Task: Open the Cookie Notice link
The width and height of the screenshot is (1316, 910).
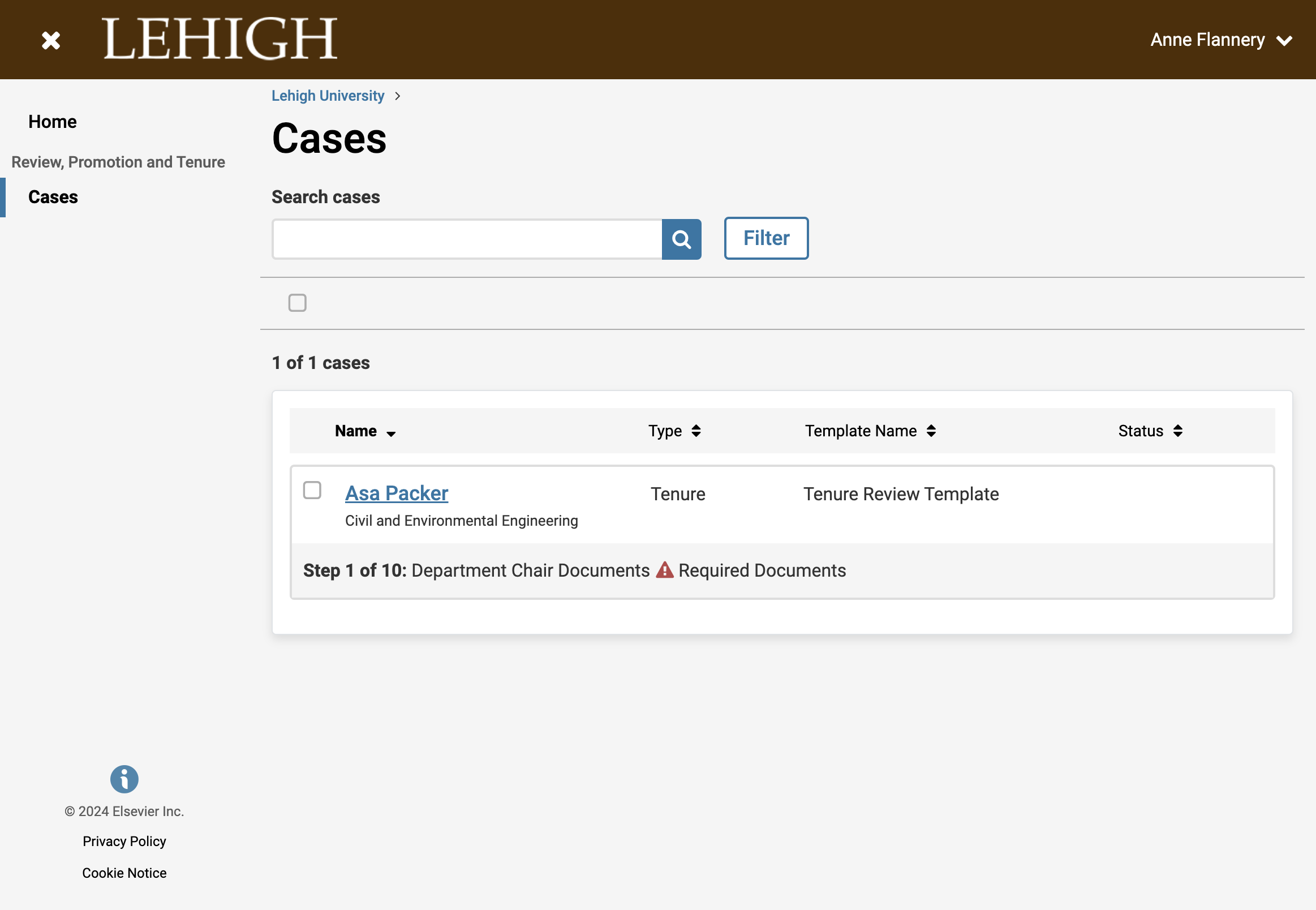Action: point(124,873)
